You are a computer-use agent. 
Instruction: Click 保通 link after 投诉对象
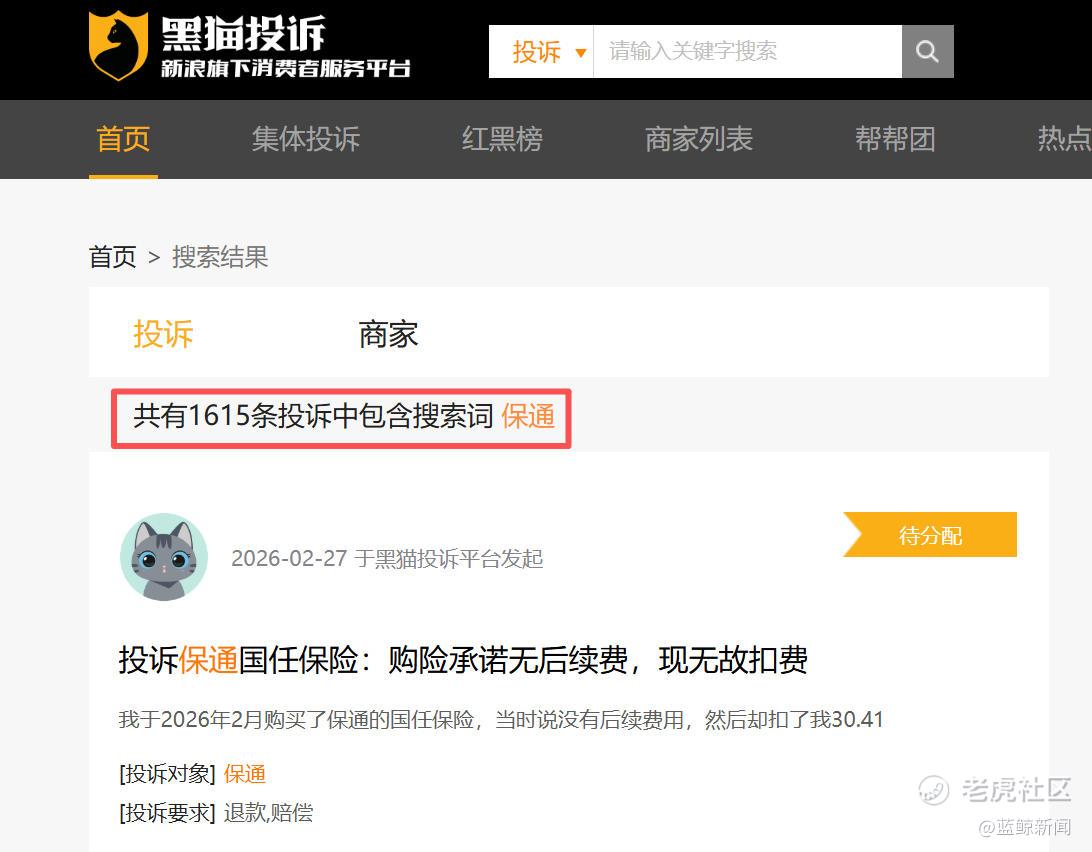pyautogui.click(x=244, y=774)
